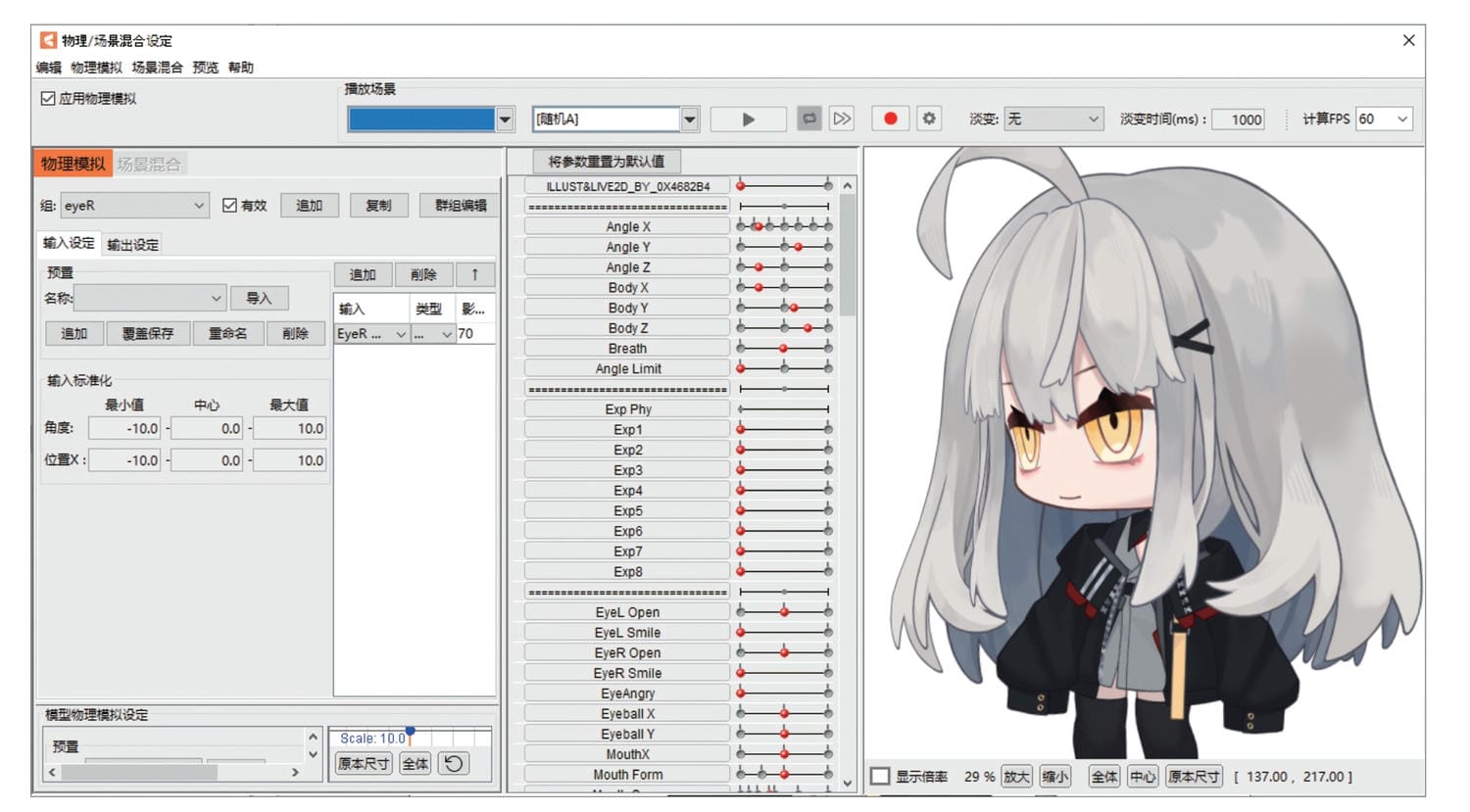This screenshot has height=812, width=1470.
Task: Open the eyeR group dropdown
Action: point(135,206)
